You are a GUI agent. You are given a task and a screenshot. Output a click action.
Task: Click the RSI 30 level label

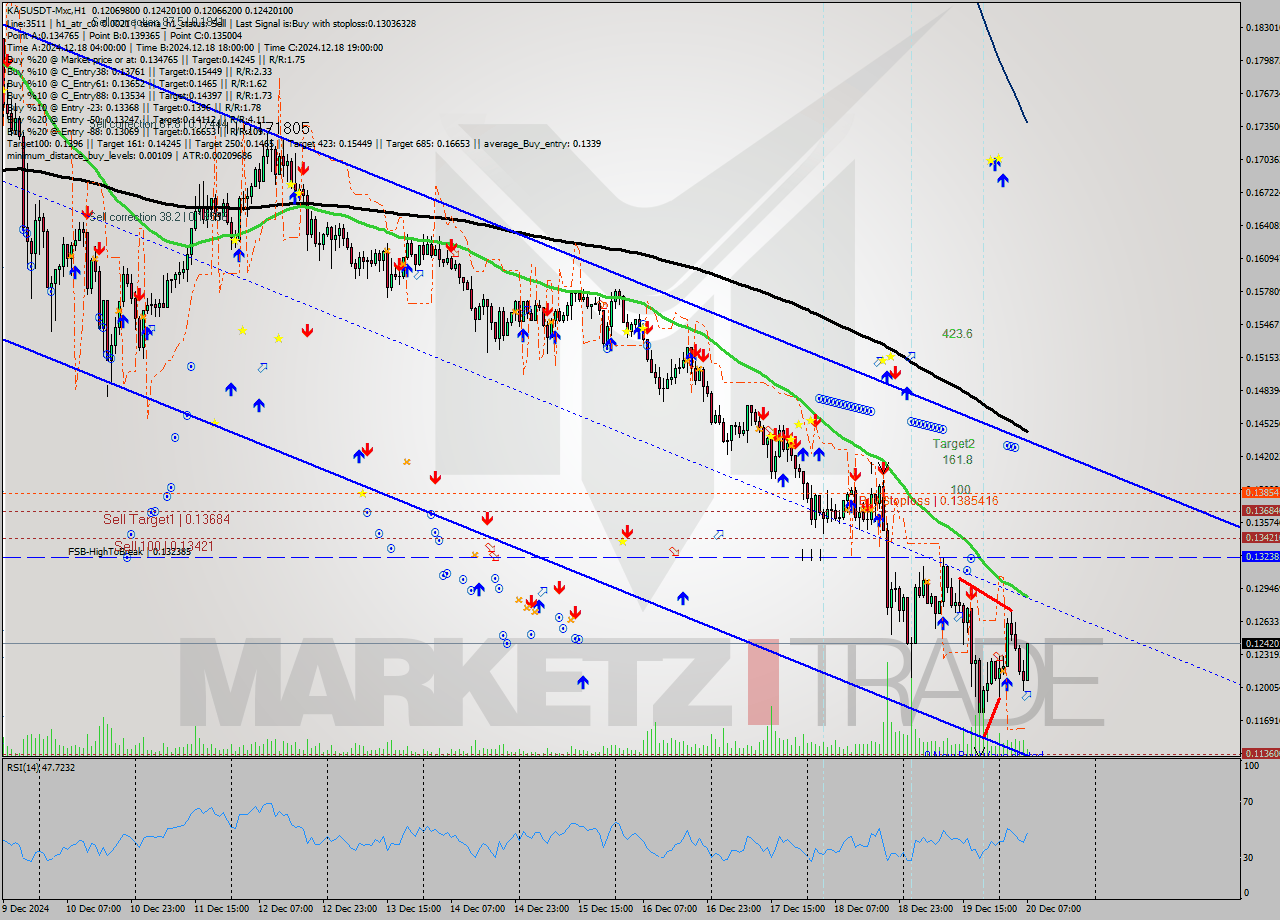tap(1249, 857)
